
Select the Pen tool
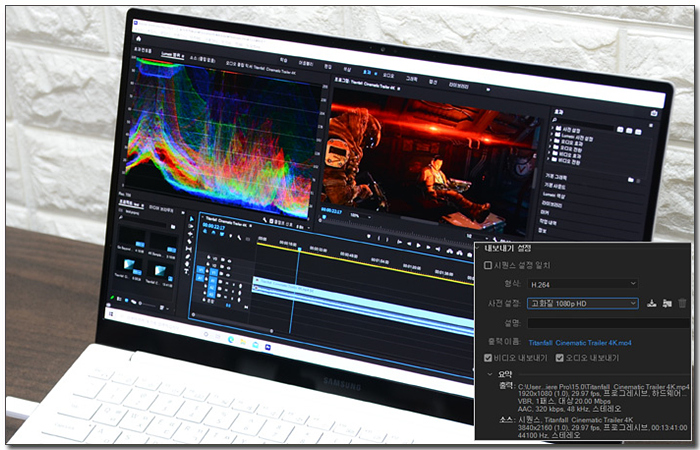click(x=188, y=257)
